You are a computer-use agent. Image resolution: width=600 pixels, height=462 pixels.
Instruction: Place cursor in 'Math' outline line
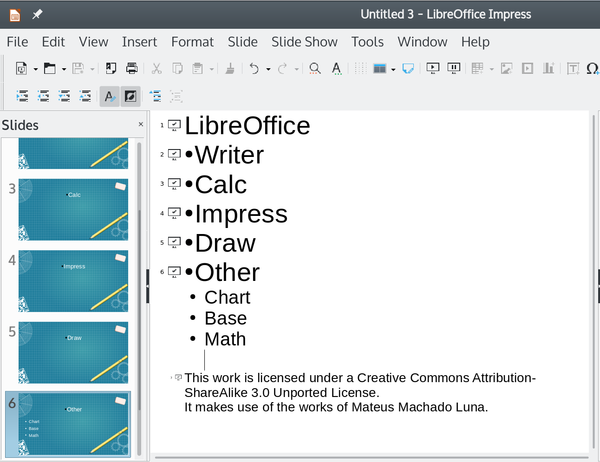point(225,339)
